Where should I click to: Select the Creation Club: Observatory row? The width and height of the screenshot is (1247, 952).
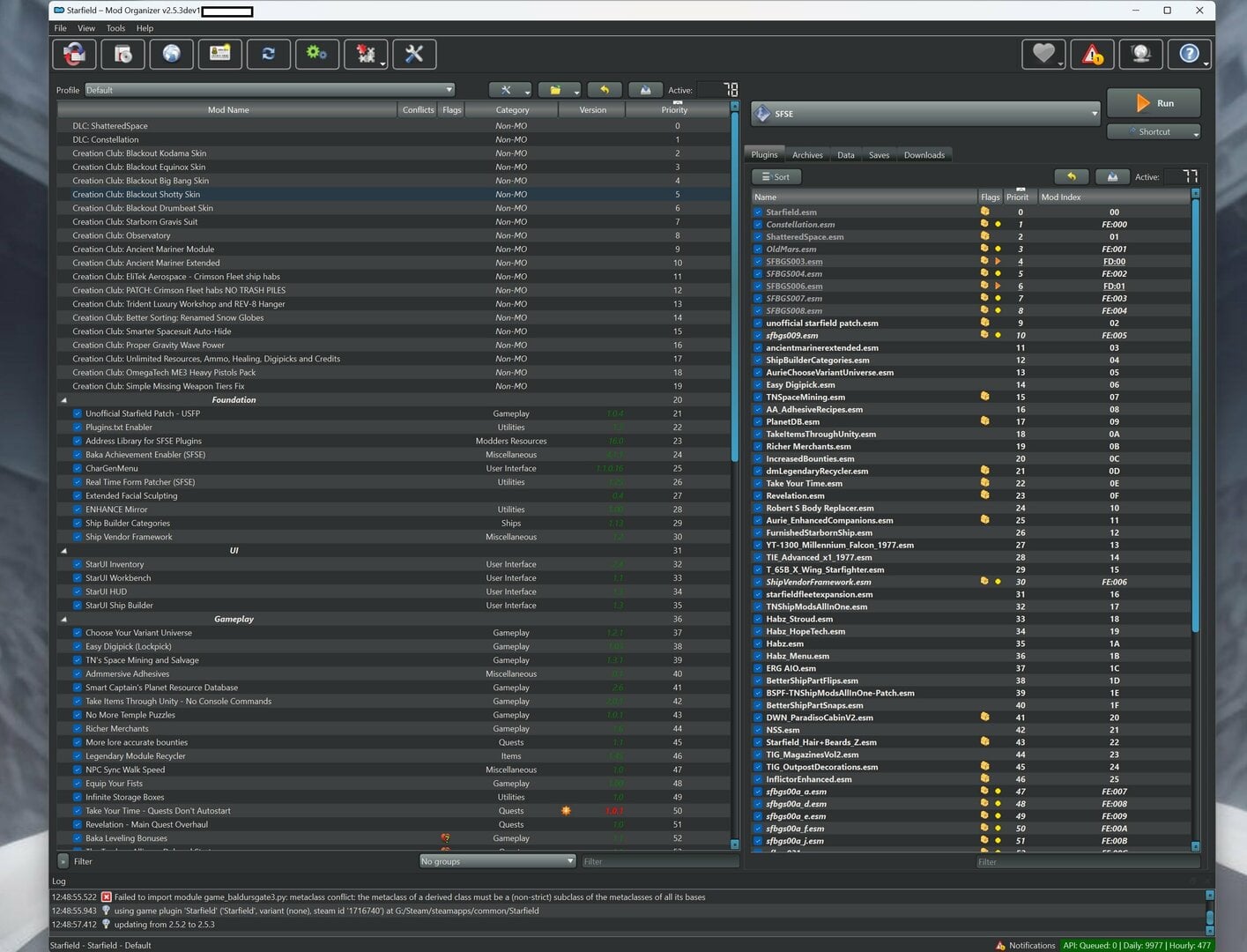(x=395, y=235)
